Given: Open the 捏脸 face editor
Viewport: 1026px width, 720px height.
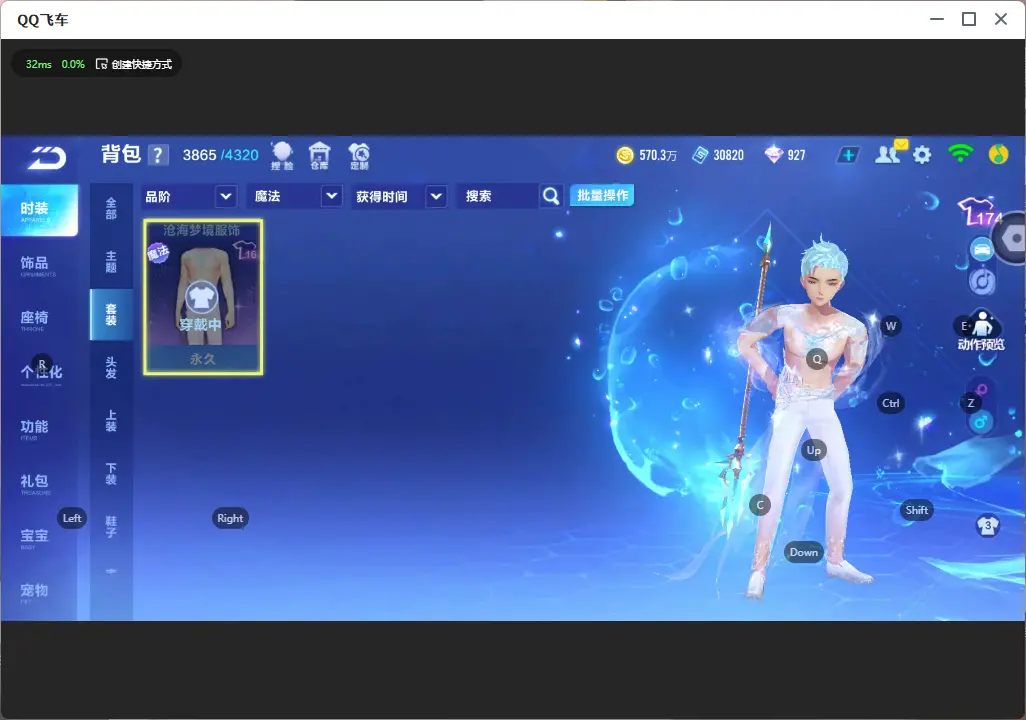Looking at the screenshot, I should [282, 156].
